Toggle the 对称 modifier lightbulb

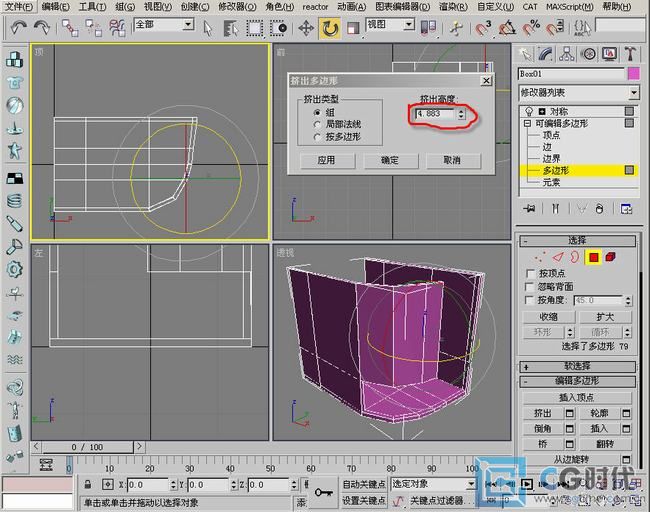coord(529,112)
